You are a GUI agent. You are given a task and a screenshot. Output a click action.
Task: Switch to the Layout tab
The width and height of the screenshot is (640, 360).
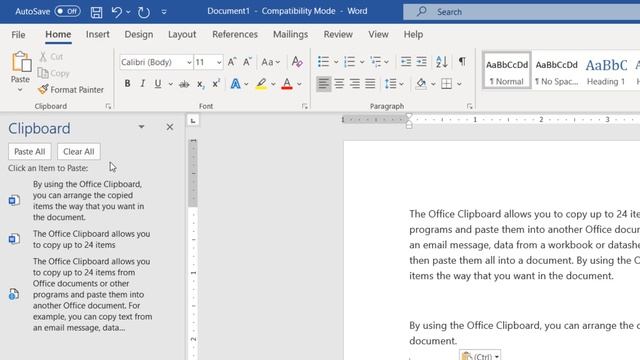[182, 34]
